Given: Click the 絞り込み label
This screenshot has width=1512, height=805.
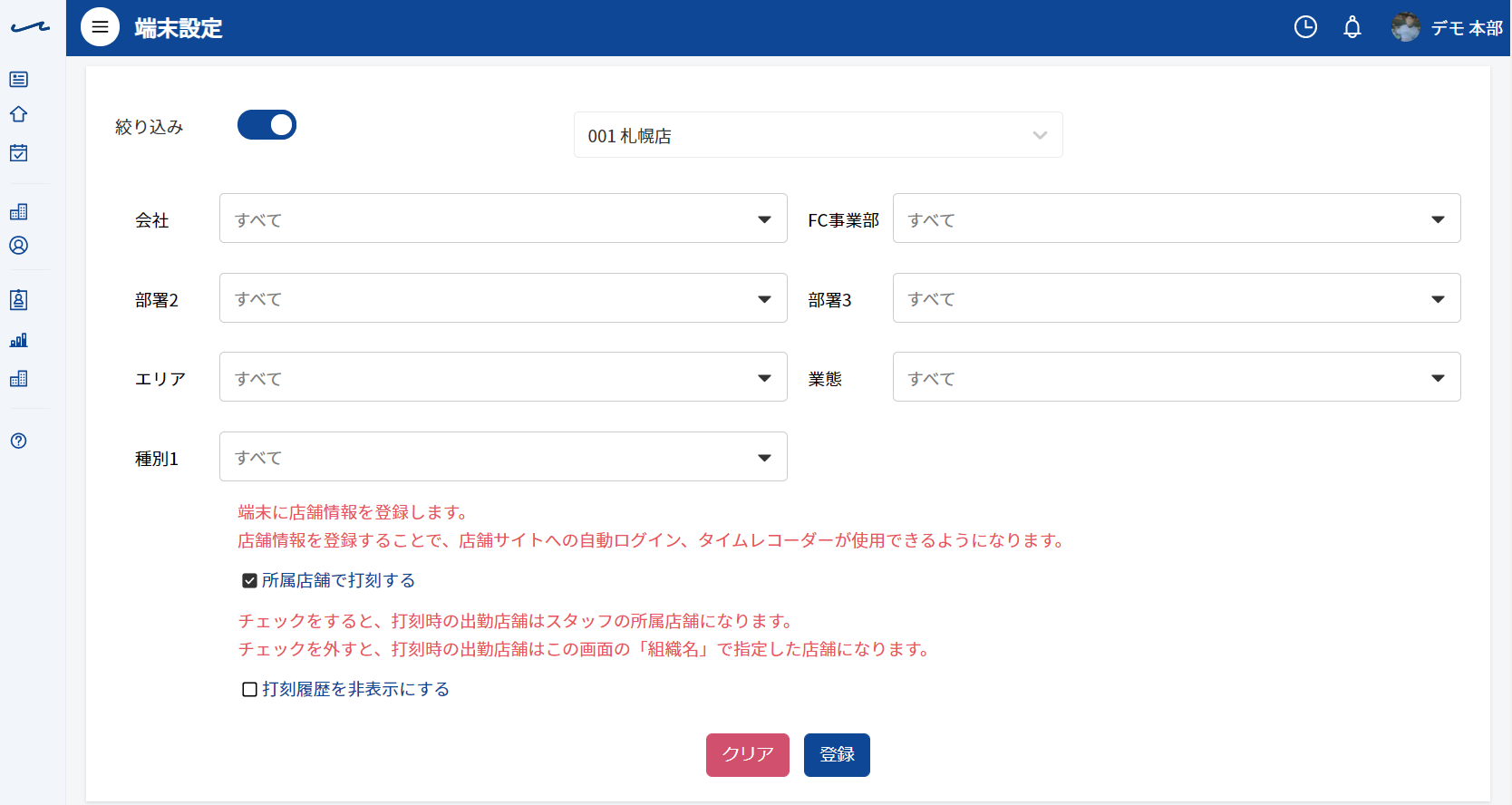Looking at the screenshot, I should click(149, 127).
